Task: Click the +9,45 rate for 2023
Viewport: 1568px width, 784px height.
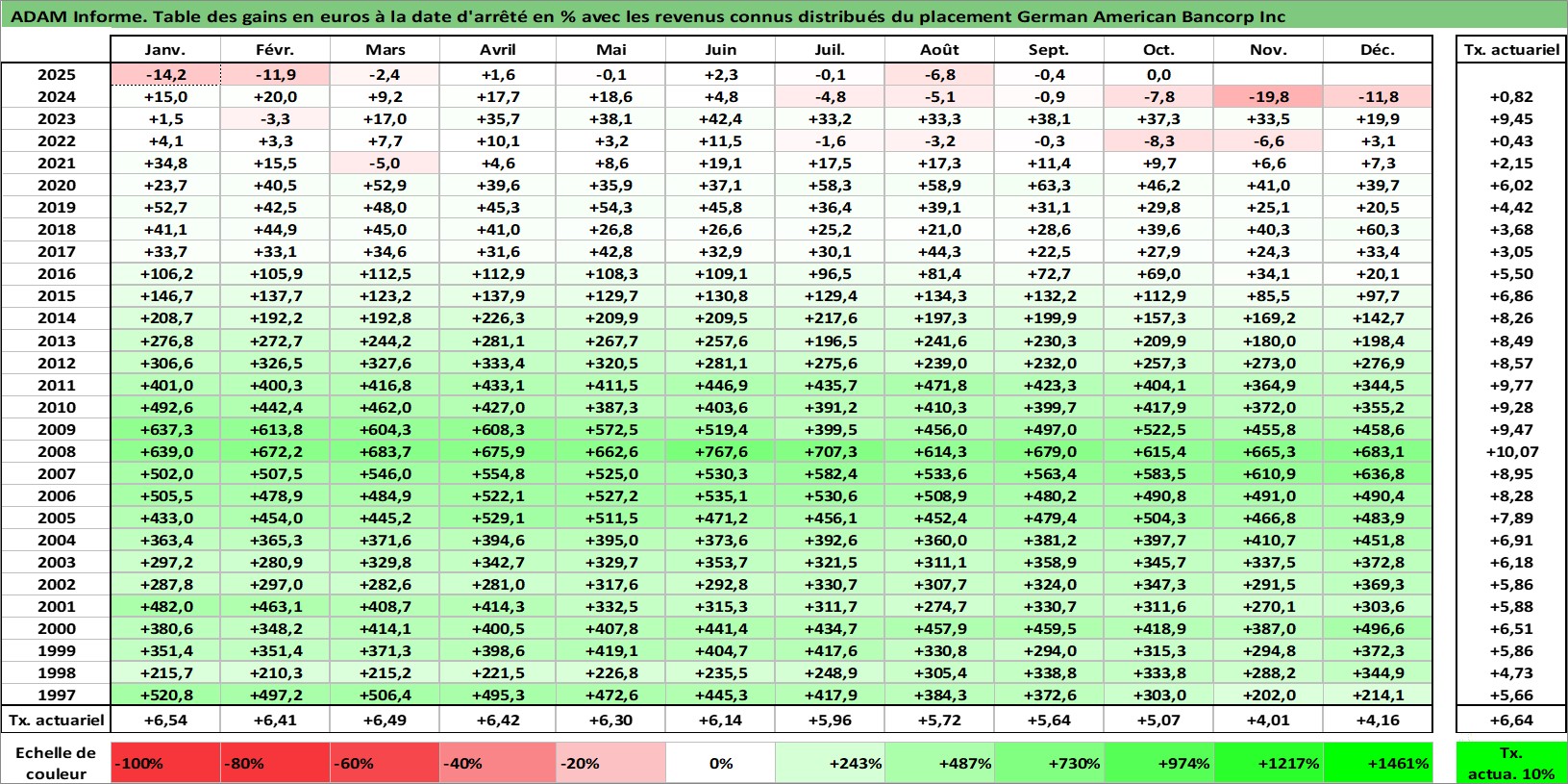Action: (1511, 118)
